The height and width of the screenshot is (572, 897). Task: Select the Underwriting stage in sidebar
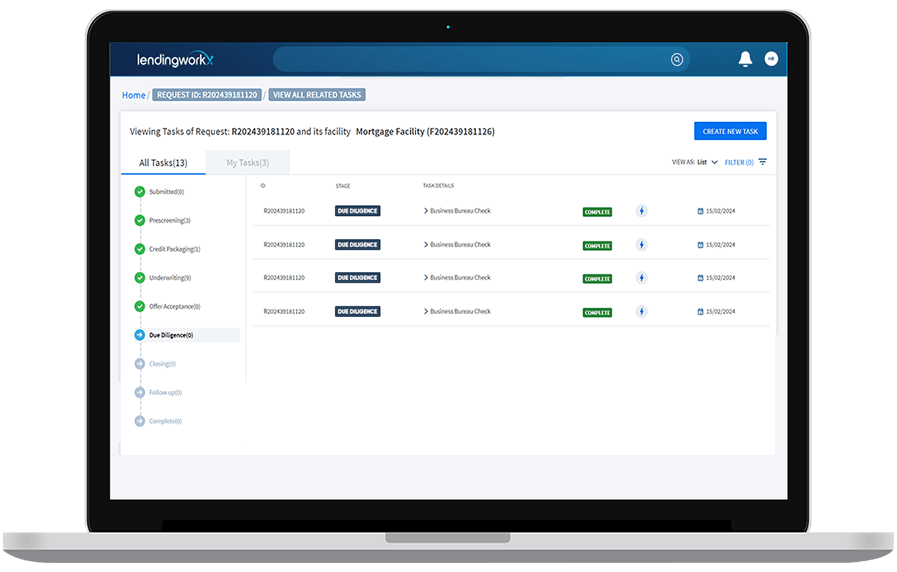[x=169, y=278]
